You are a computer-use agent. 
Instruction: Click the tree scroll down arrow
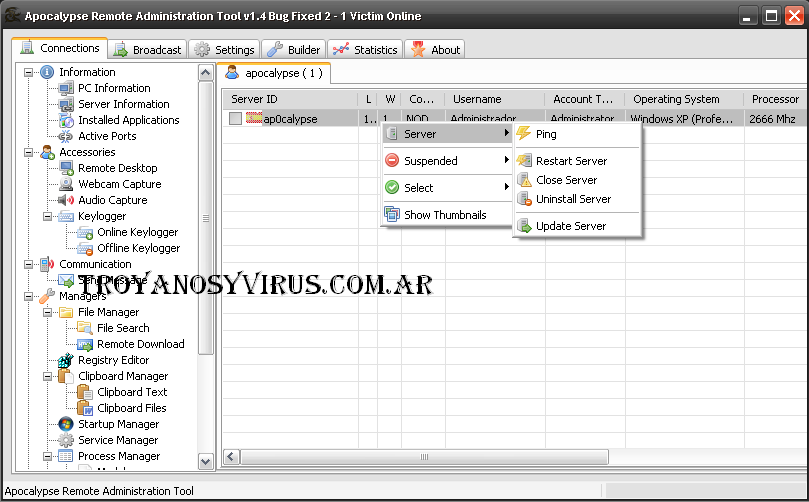coord(206,461)
